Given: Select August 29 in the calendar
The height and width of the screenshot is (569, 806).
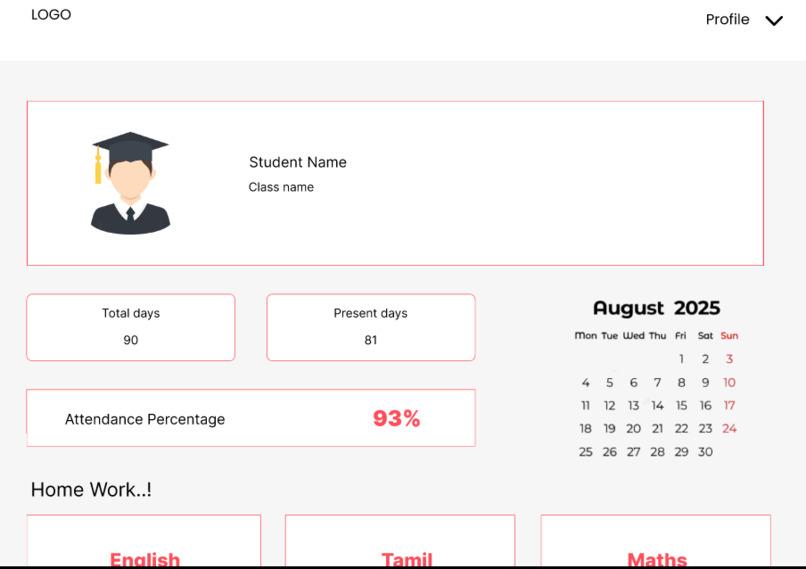Looking at the screenshot, I should point(681,452).
